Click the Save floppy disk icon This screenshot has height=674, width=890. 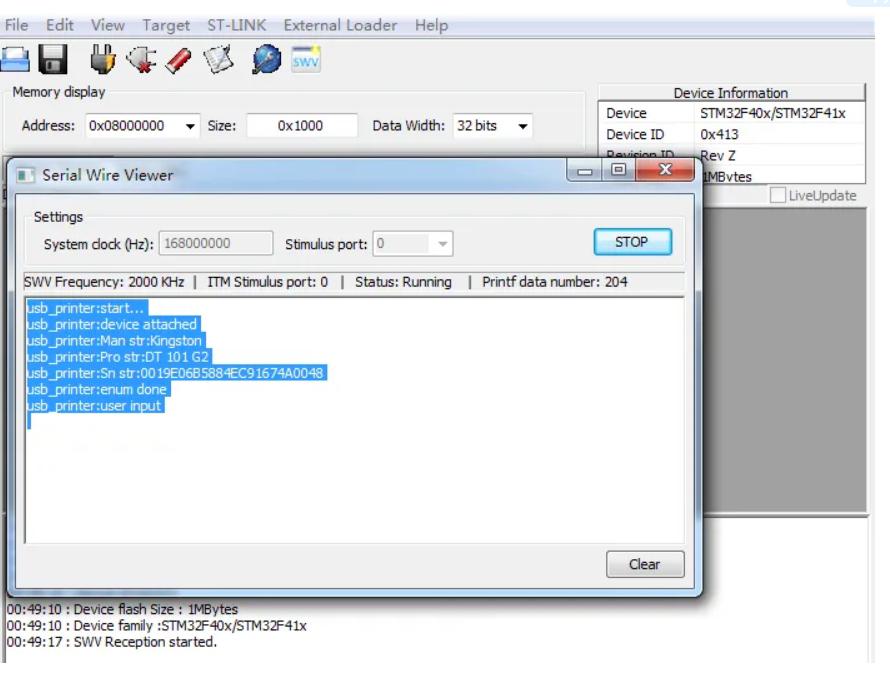(53, 59)
